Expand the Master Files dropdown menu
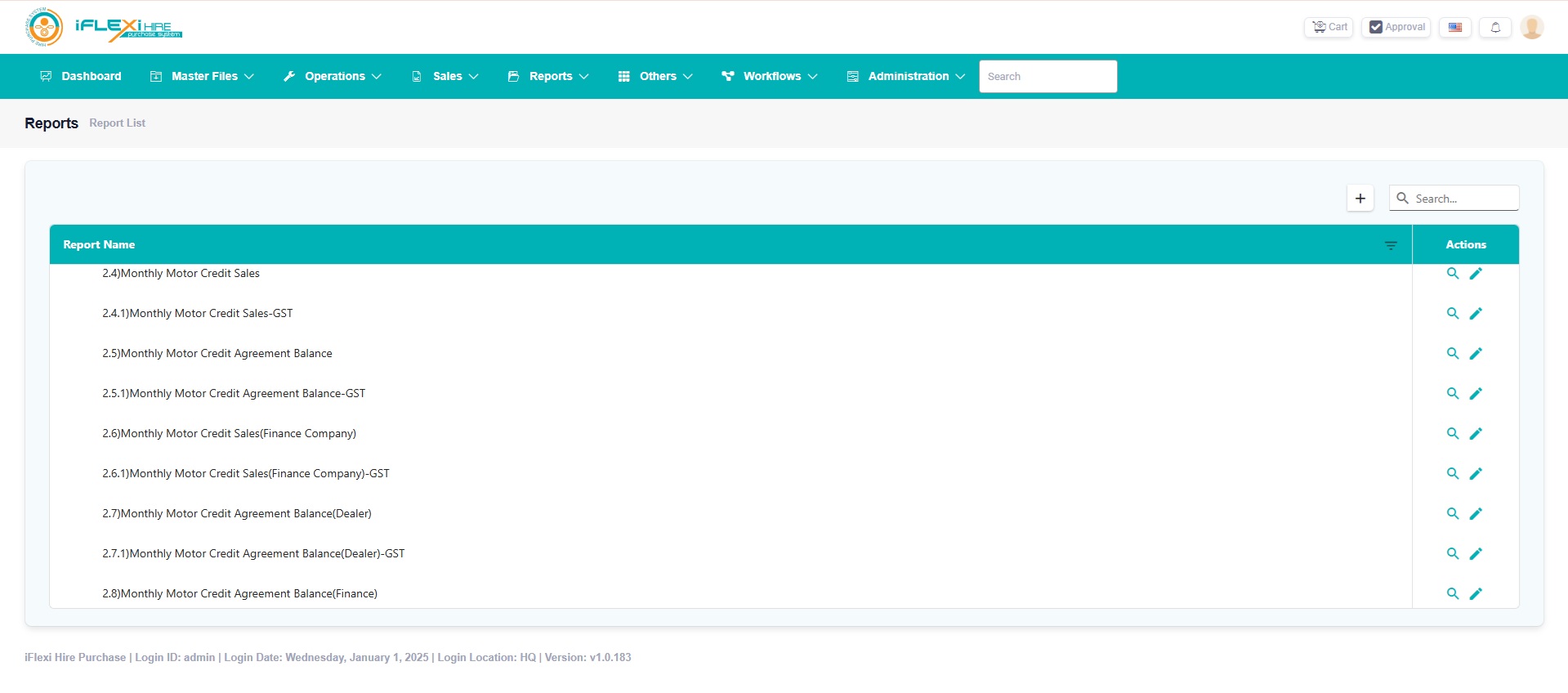This screenshot has height=693, width=1568. pyautogui.click(x=203, y=76)
